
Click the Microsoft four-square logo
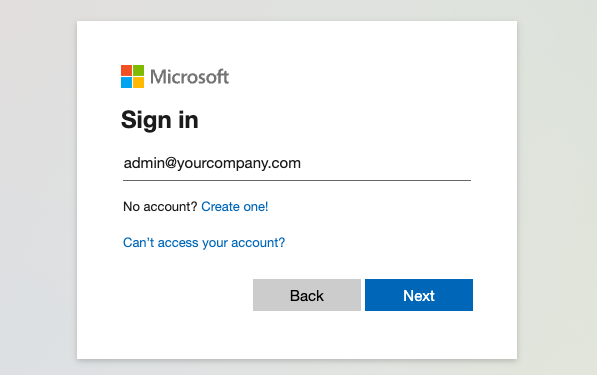(x=132, y=77)
